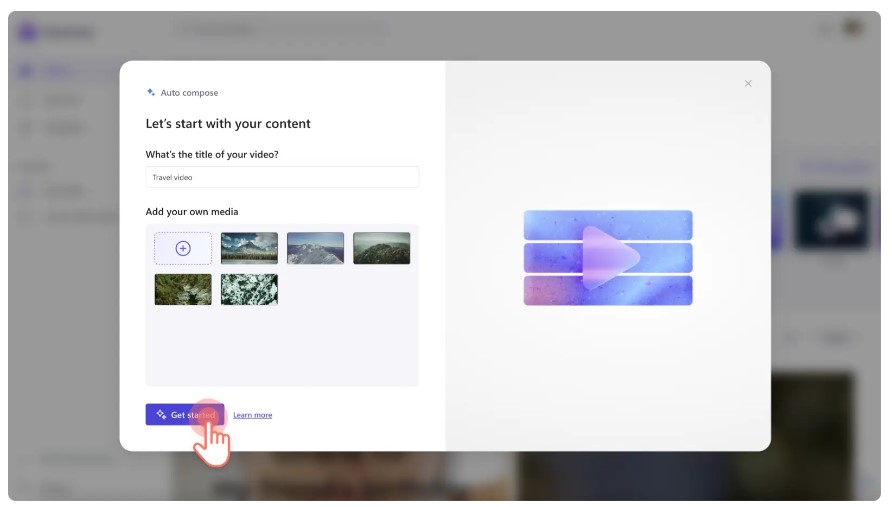Add media with the plus tile
This screenshot has height=507, width=892.
[x=183, y=248]
